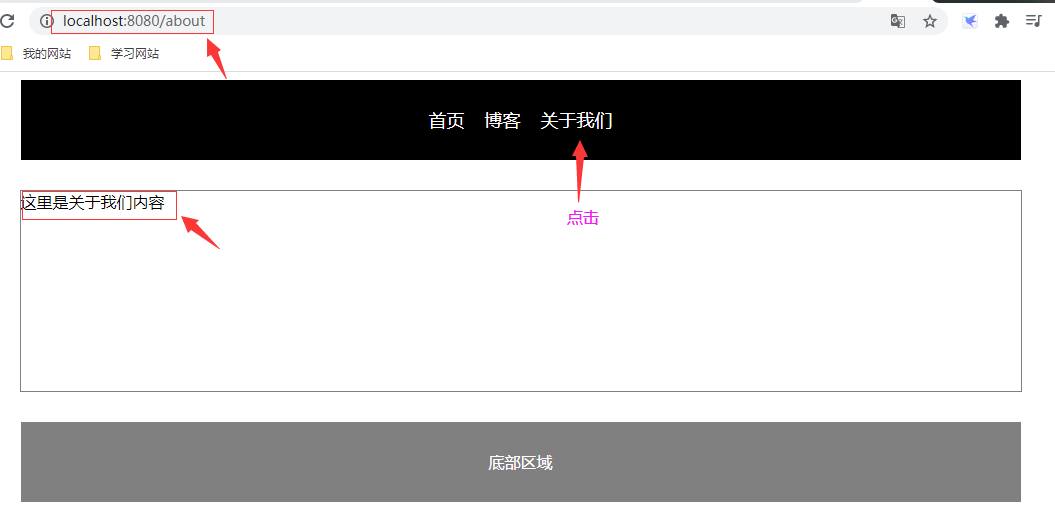Screen dimensions: 1055x524
Task: Click the 学习网站 folder icon
Action: click(x=95, y=53)
